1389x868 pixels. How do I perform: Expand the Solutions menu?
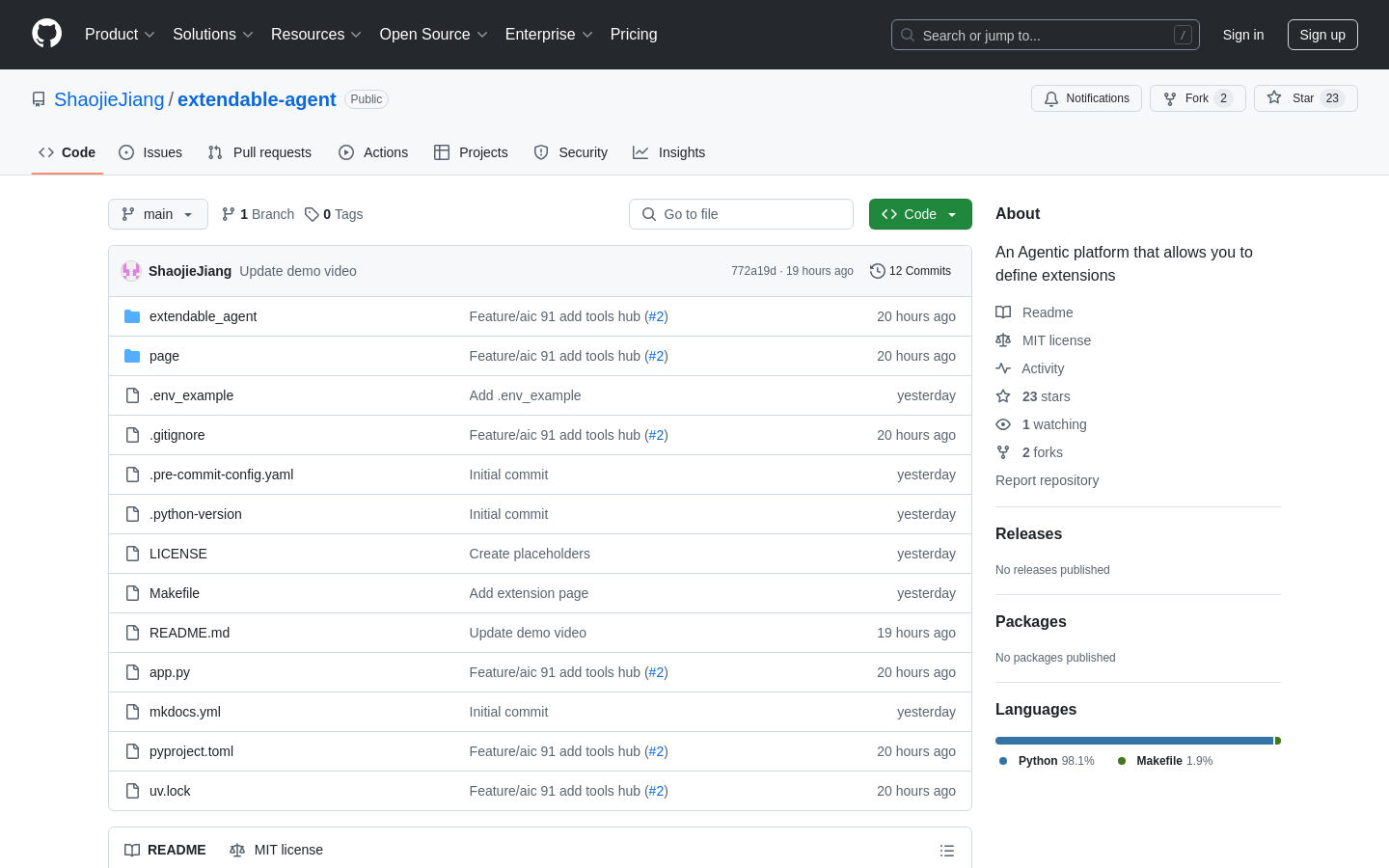[x=213, y=35]
